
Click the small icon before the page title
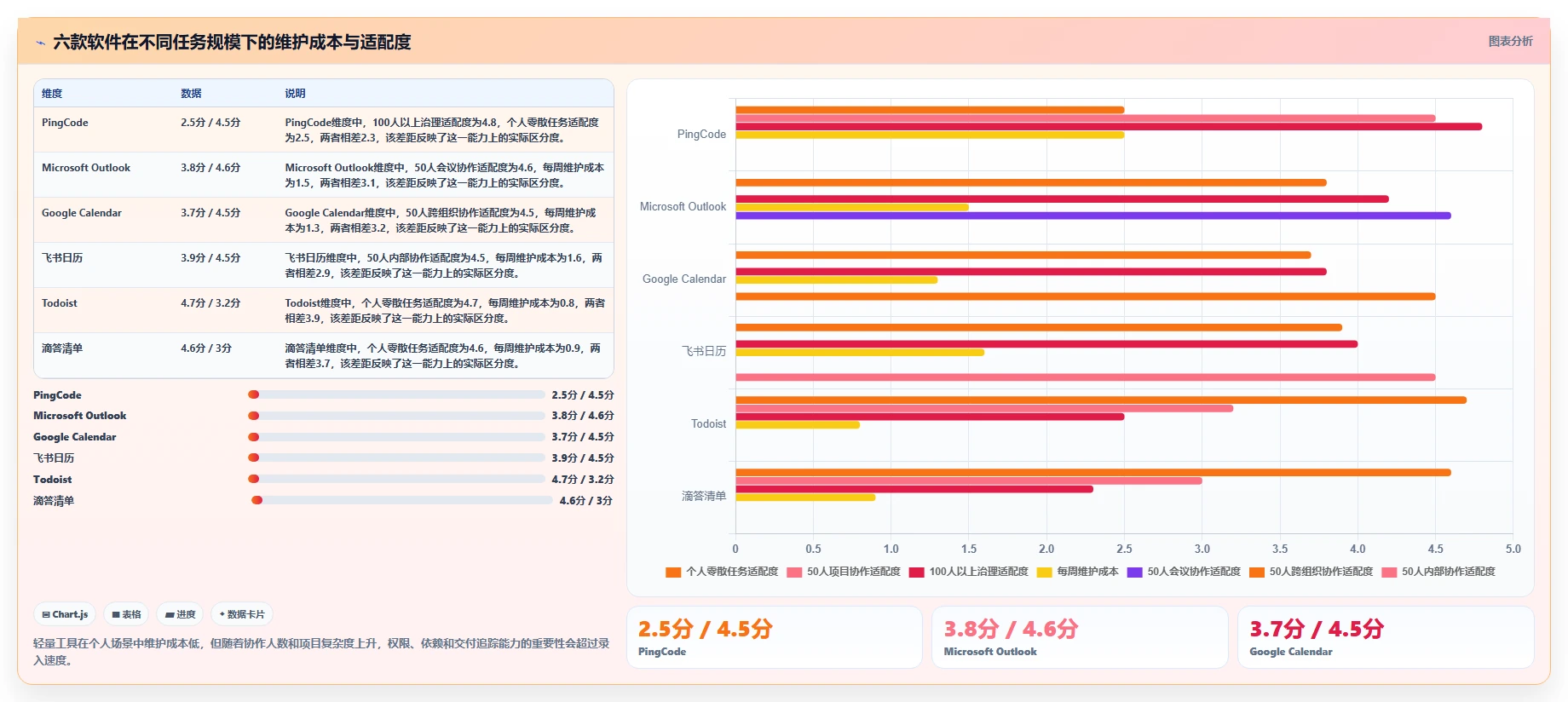click(40, 43)
